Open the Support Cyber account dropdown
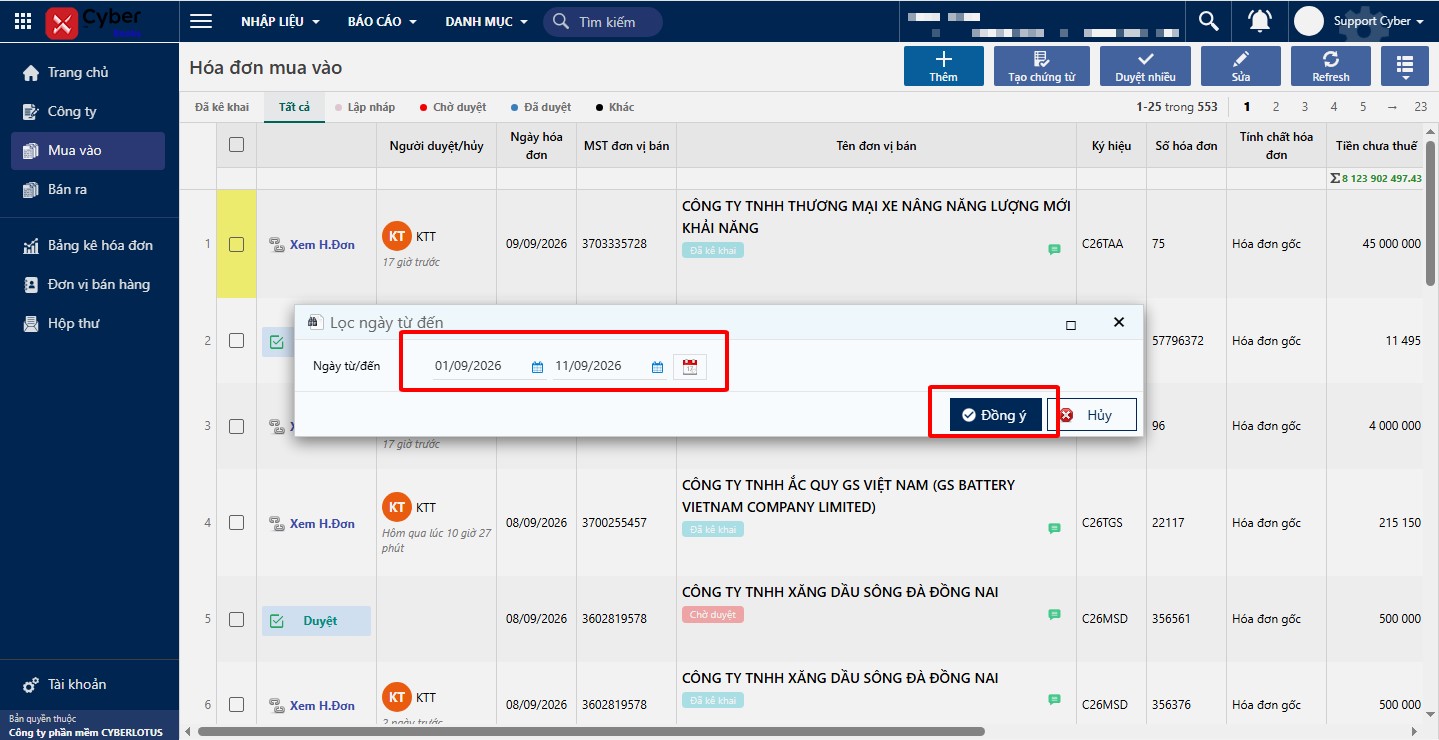This screenshot has width=1439, height=740. coord(1379,21)
